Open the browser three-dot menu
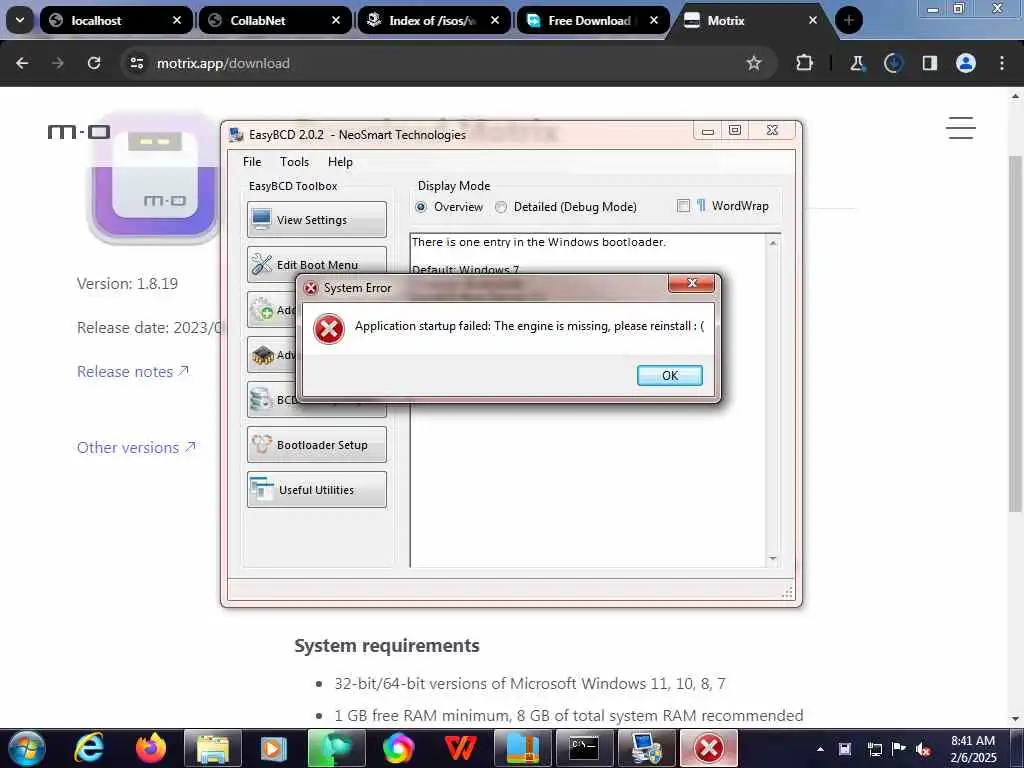 (x=1002, y=63)
